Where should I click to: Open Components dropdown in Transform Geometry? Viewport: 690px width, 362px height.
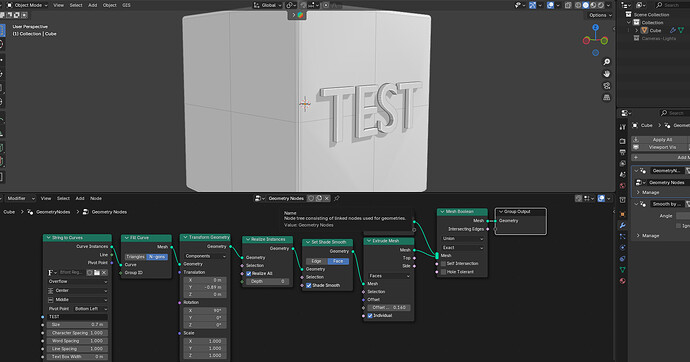[x=206, y=256]
